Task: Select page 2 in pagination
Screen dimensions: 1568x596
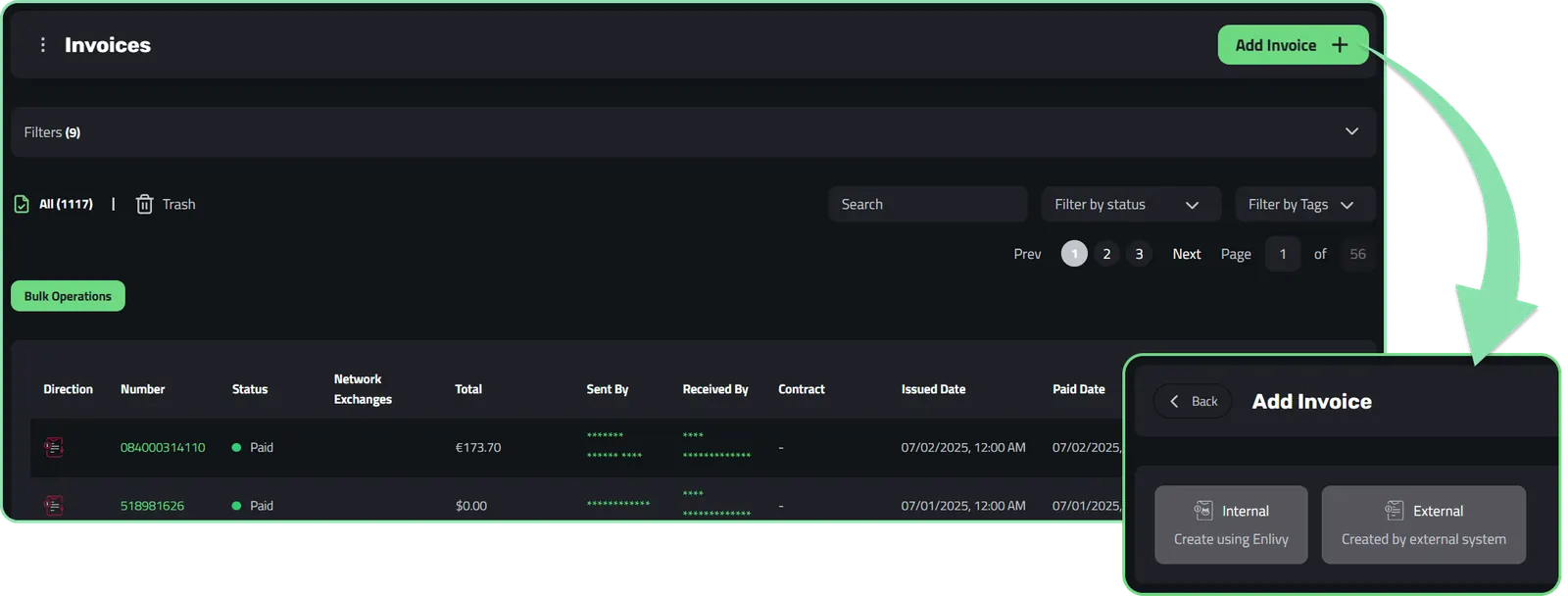Action: coord(1106,254)
